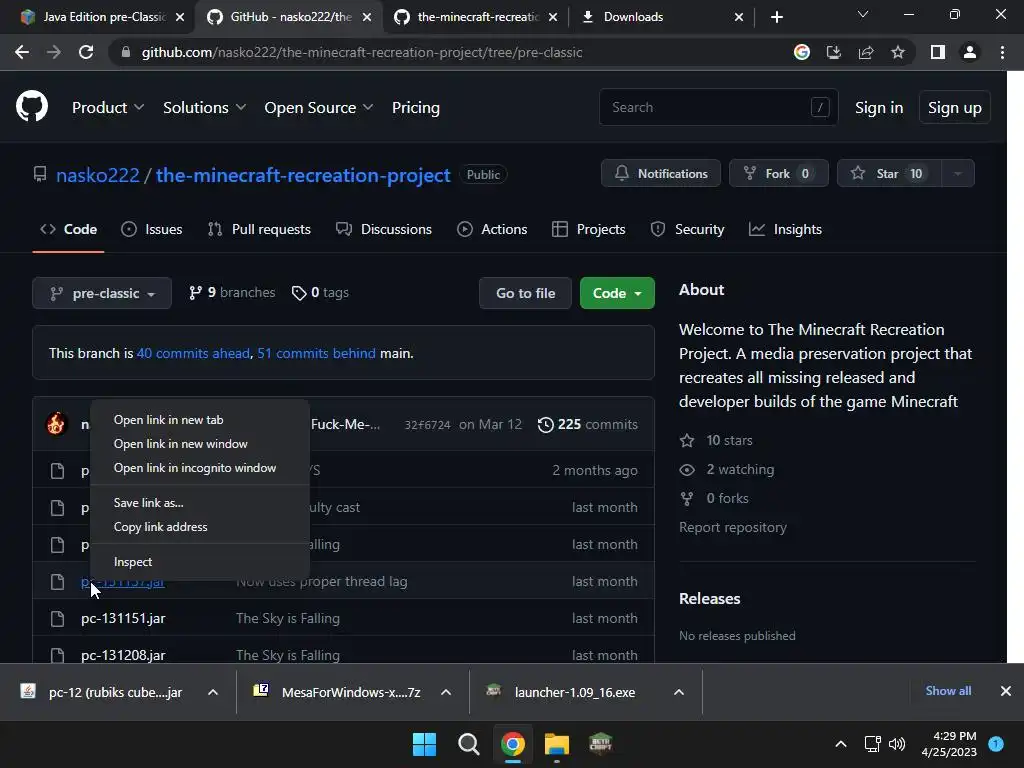The image size is (1024, 768).
Task: Click the install app icon in address bar
Action: tap(834, 52)
